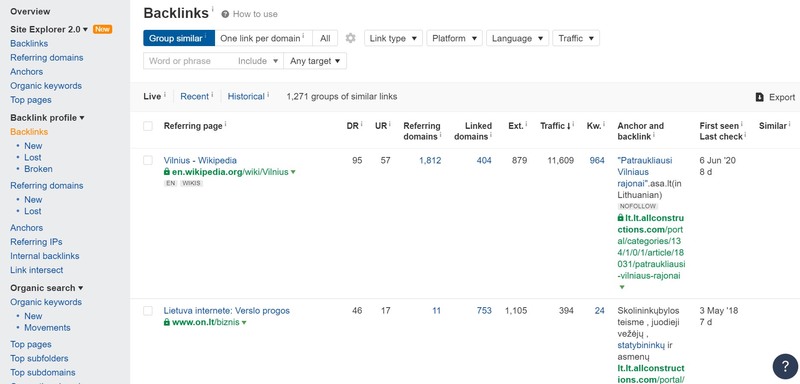Select the Group similar mode
The width and height of the screenshot is (800, 384).
pyautogui.click(x=179, y=38)
